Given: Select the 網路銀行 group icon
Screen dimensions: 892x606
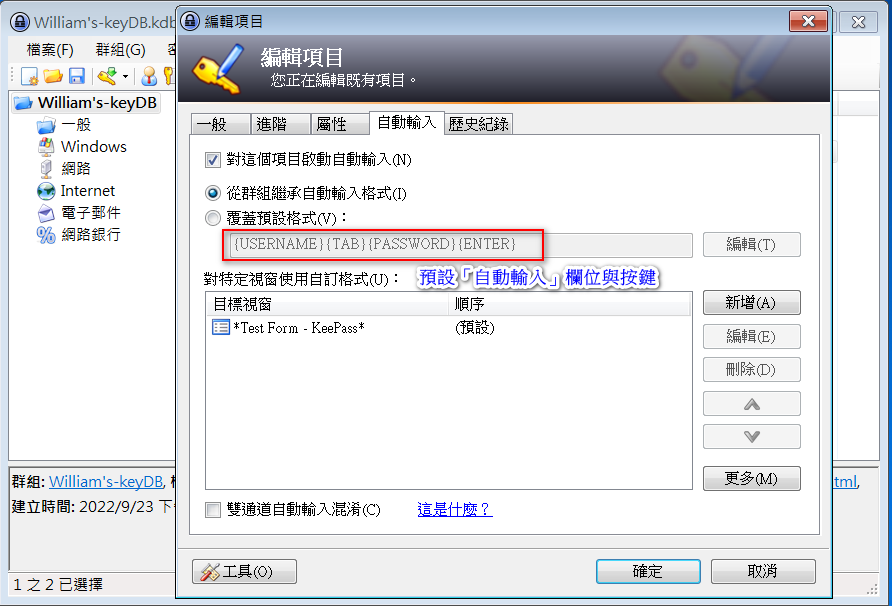Looking at the screenshot, I should [46, 234].
